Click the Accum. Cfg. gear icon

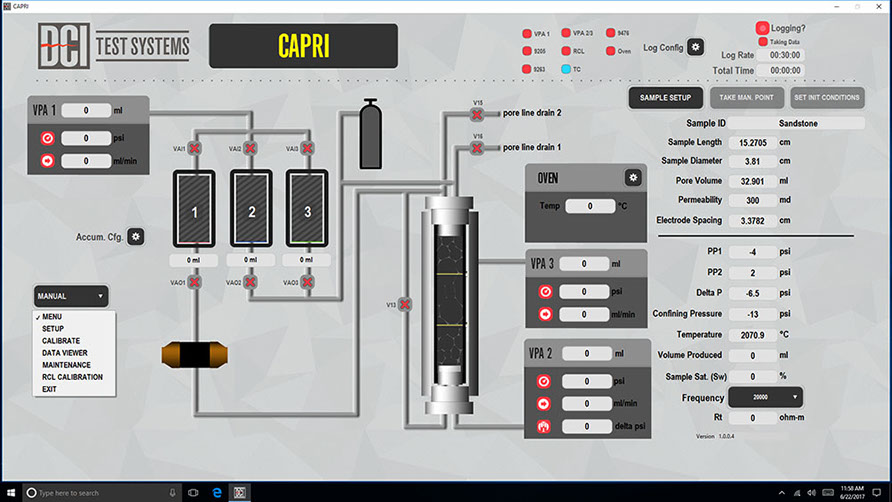tap(137, 237)
